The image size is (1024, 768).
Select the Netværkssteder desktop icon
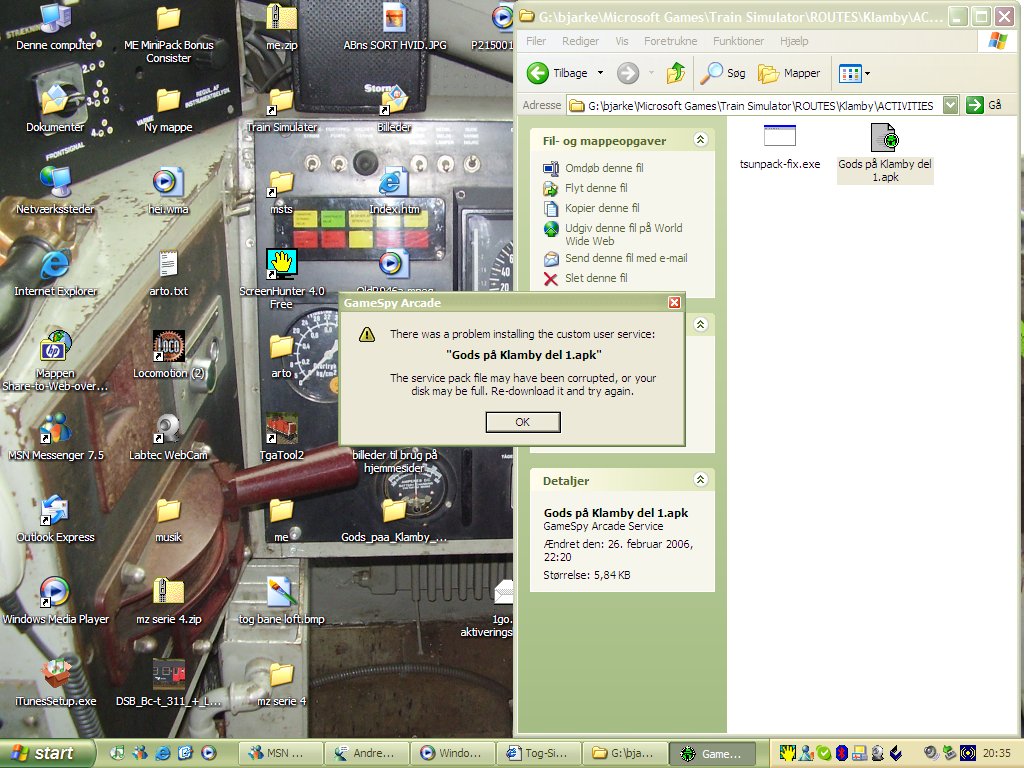pos(56,191)
